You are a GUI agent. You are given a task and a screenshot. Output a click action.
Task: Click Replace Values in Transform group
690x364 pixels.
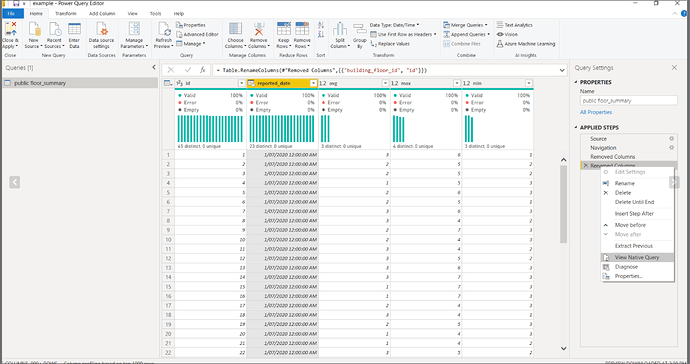point(390,44)
